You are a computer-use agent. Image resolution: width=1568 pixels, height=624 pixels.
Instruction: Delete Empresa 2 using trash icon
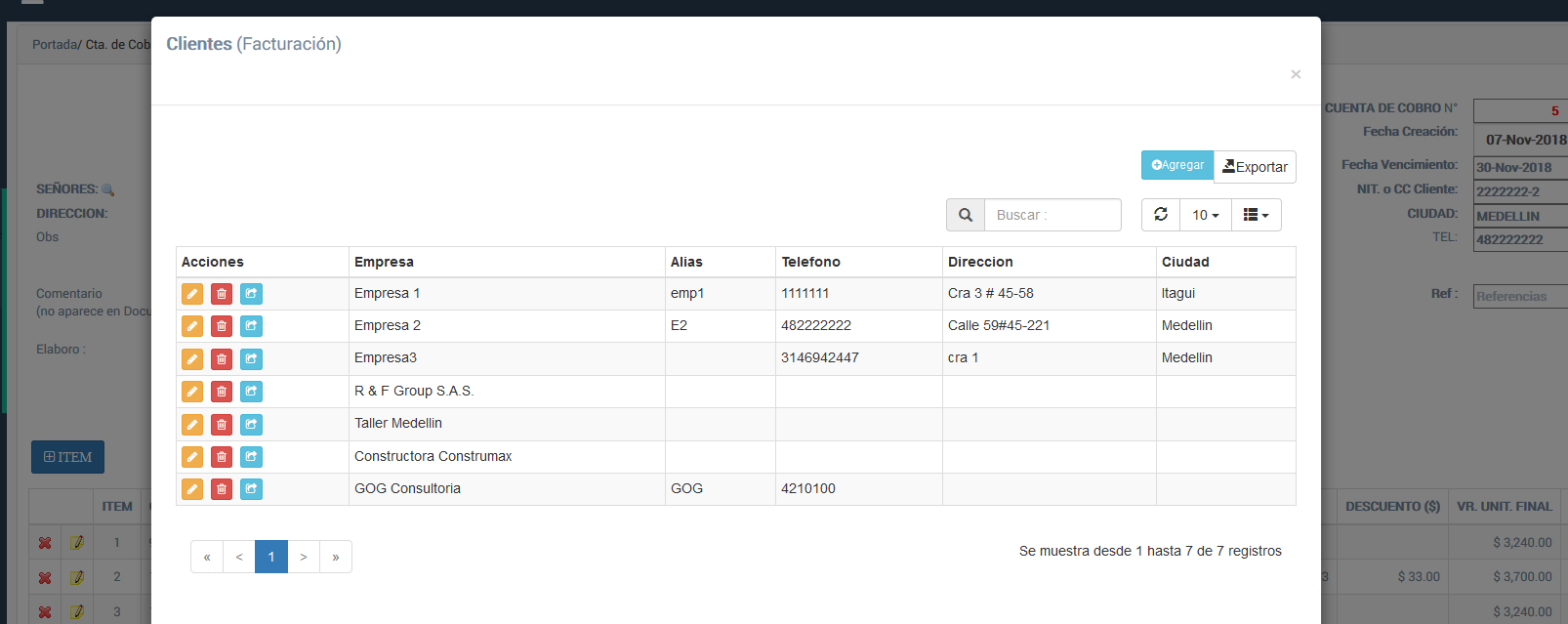coord(222,326)
